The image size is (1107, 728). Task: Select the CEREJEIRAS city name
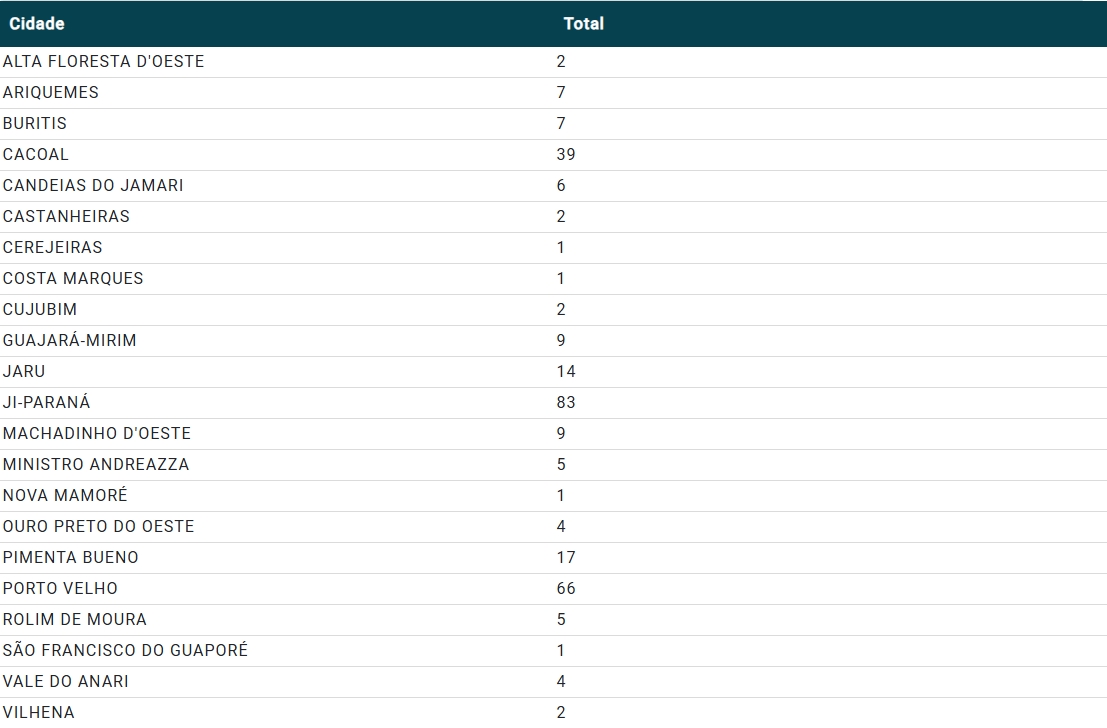[53, 248]
